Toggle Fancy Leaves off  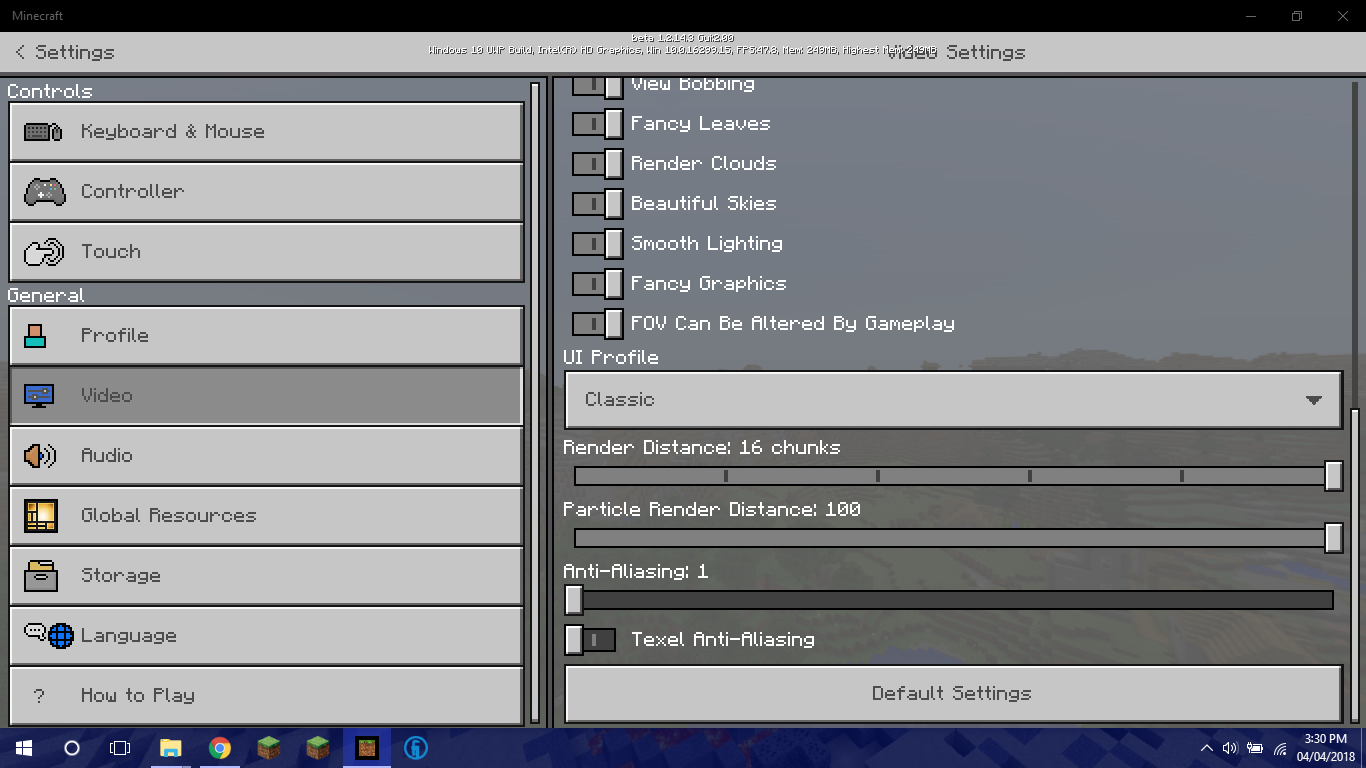pyautogui.click(x=598, y=123)
